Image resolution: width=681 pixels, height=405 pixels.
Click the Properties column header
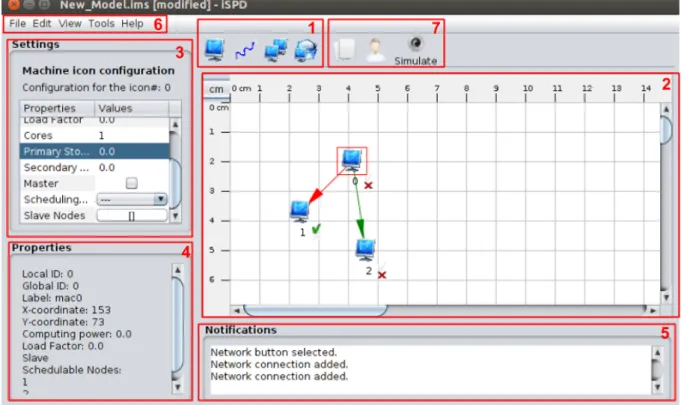click(x=57, y=108)
